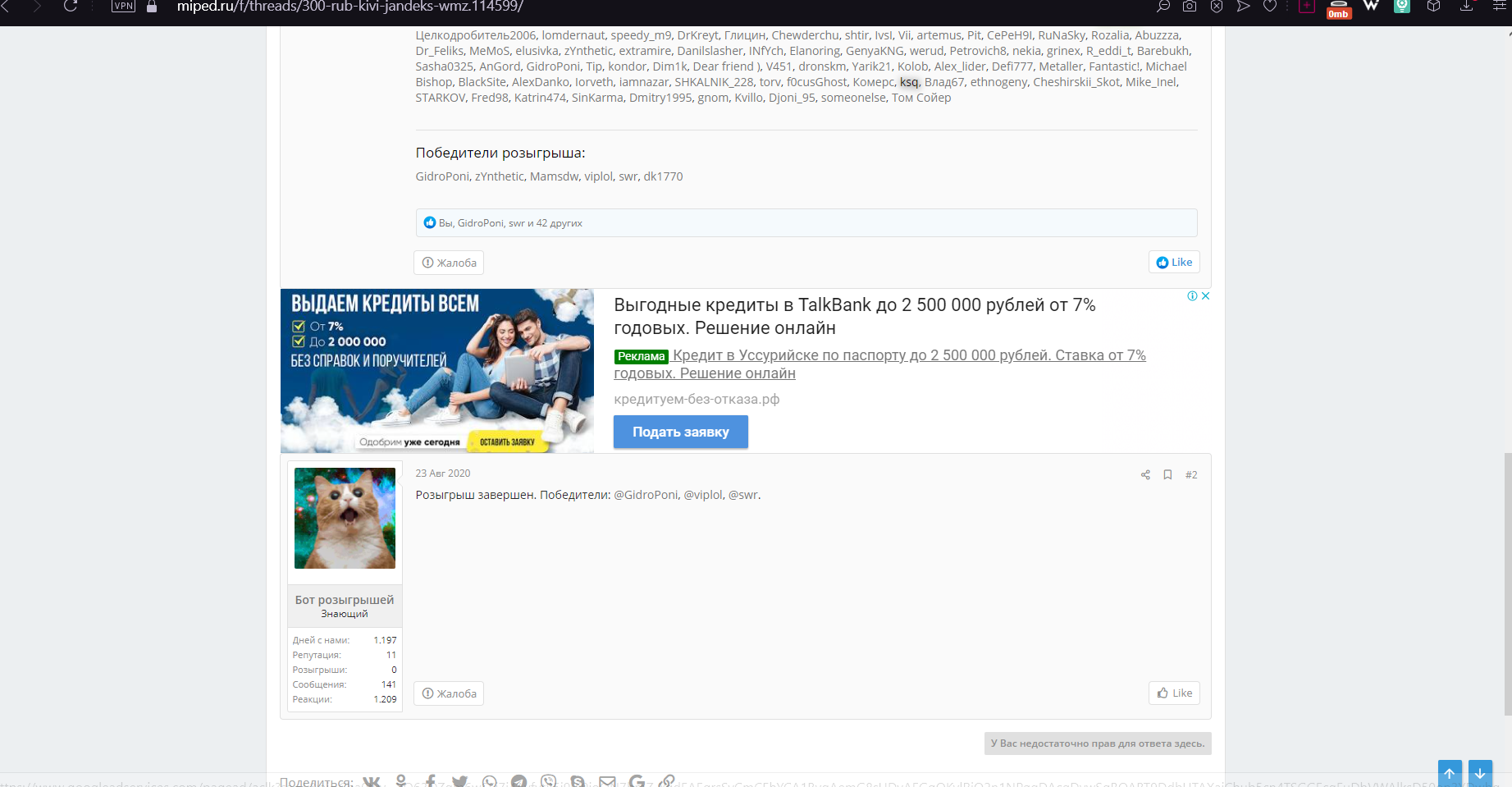The height and width of the screenshot is (787, 1512).
Task: Go back to the previous page
Action: click(x=7, y=6)
